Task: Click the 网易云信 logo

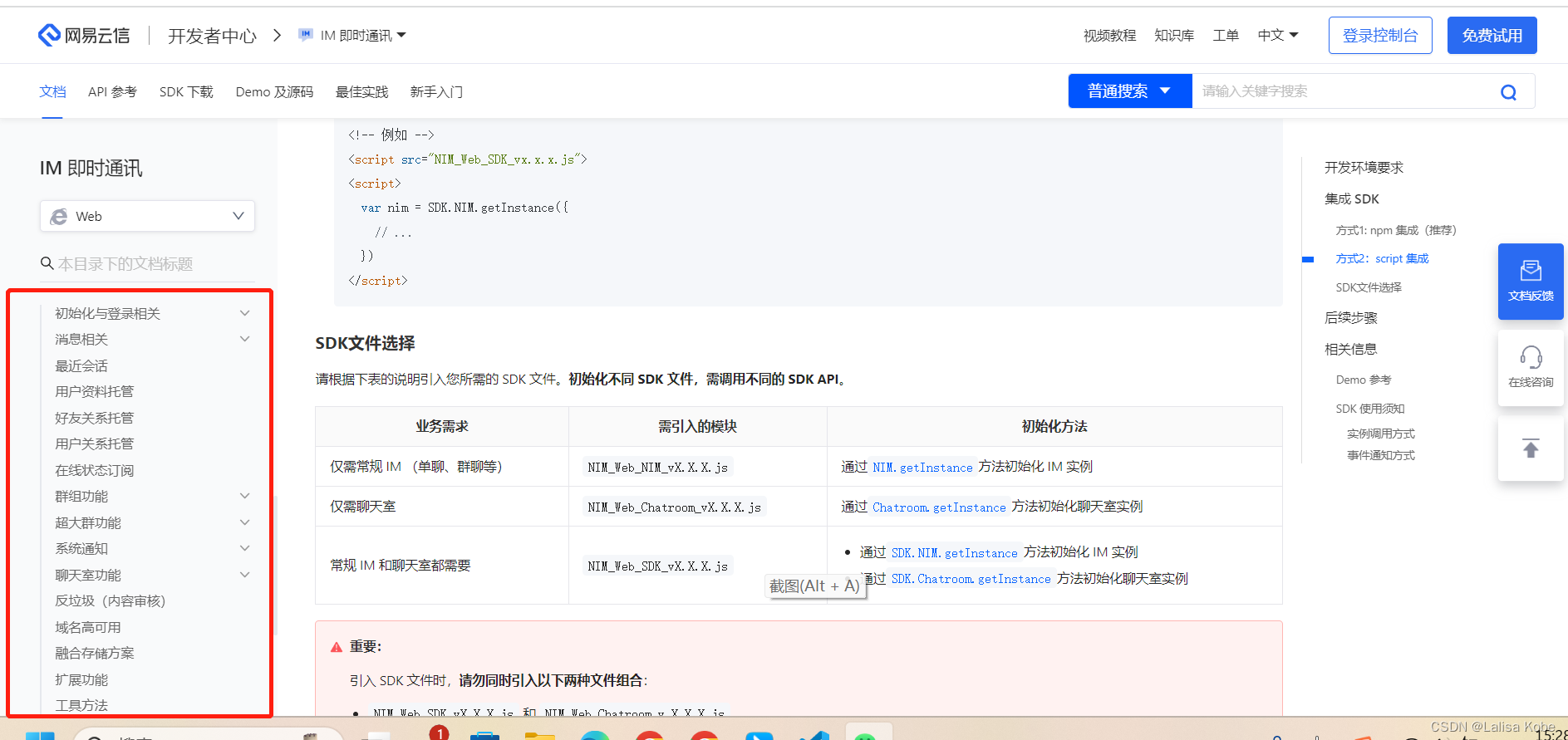Action: tap(84, 35)
